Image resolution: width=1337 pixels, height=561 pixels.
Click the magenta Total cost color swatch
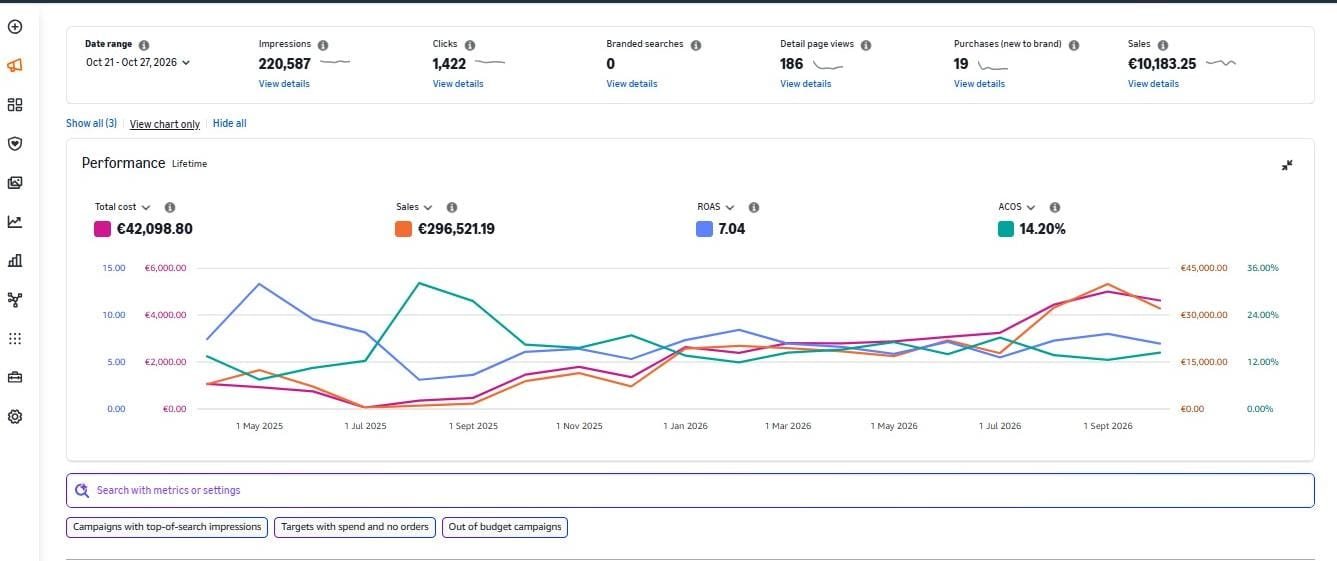[x=102, y=229]
